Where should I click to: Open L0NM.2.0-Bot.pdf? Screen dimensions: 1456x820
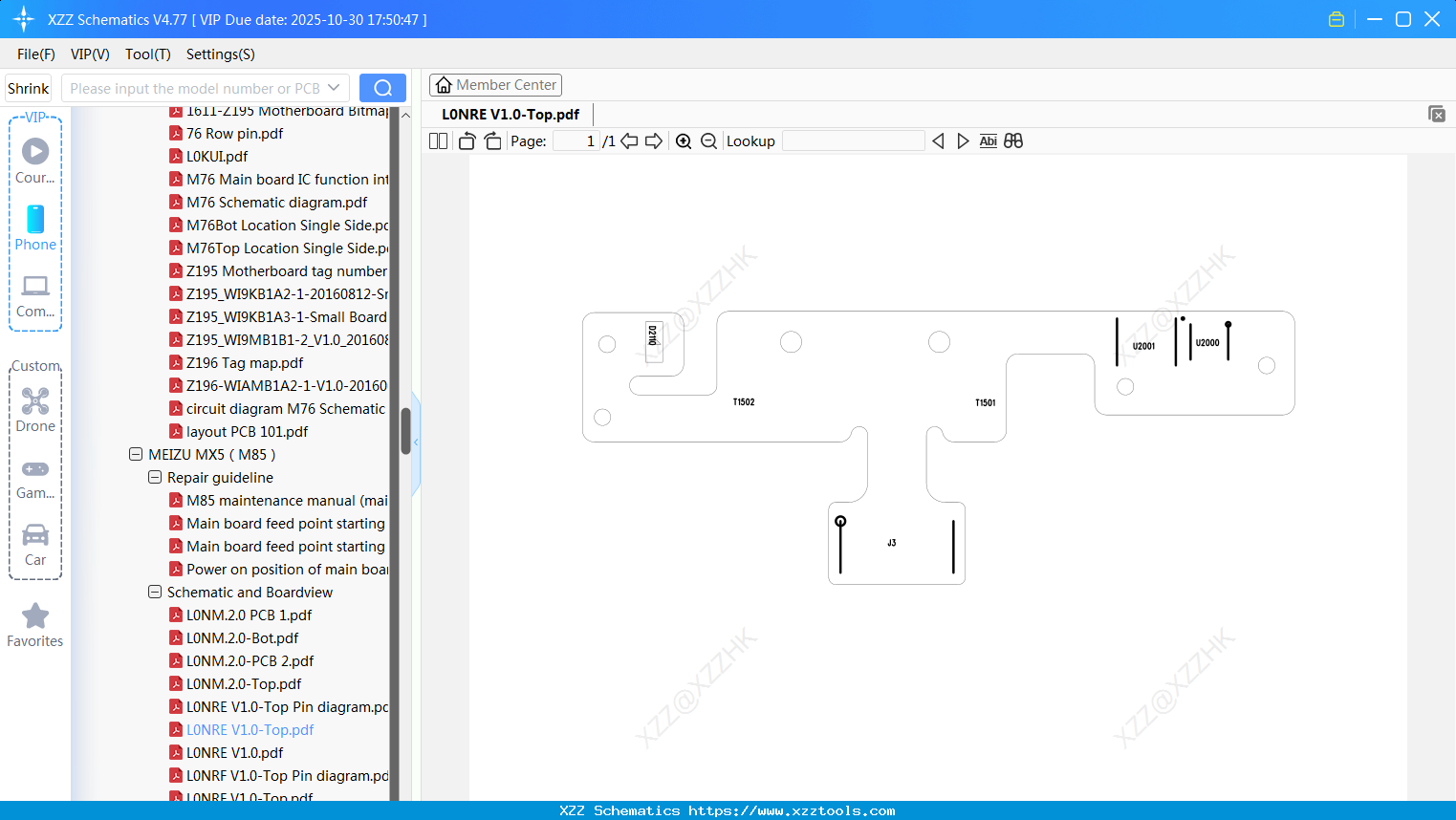[242, 638]
